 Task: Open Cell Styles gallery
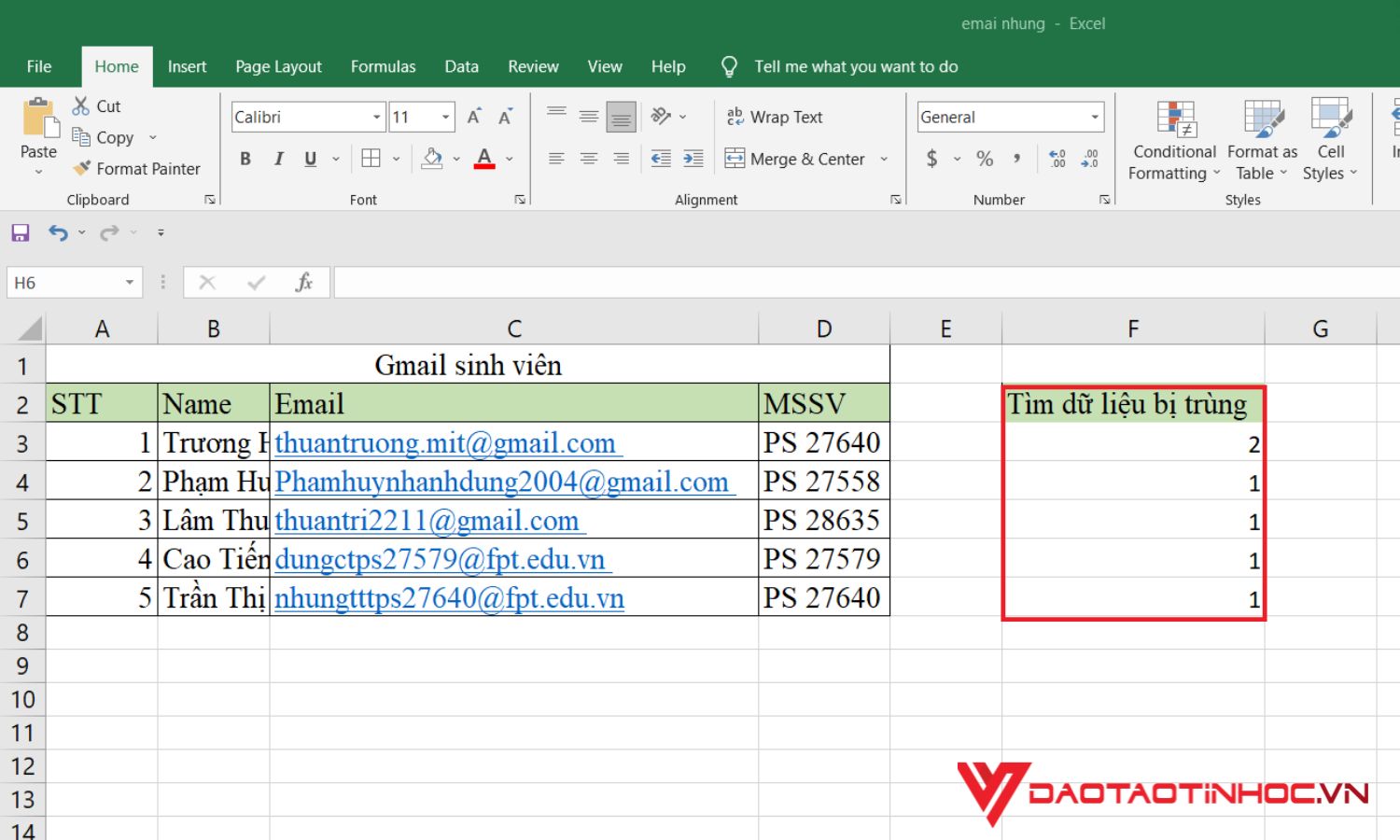1330,140
